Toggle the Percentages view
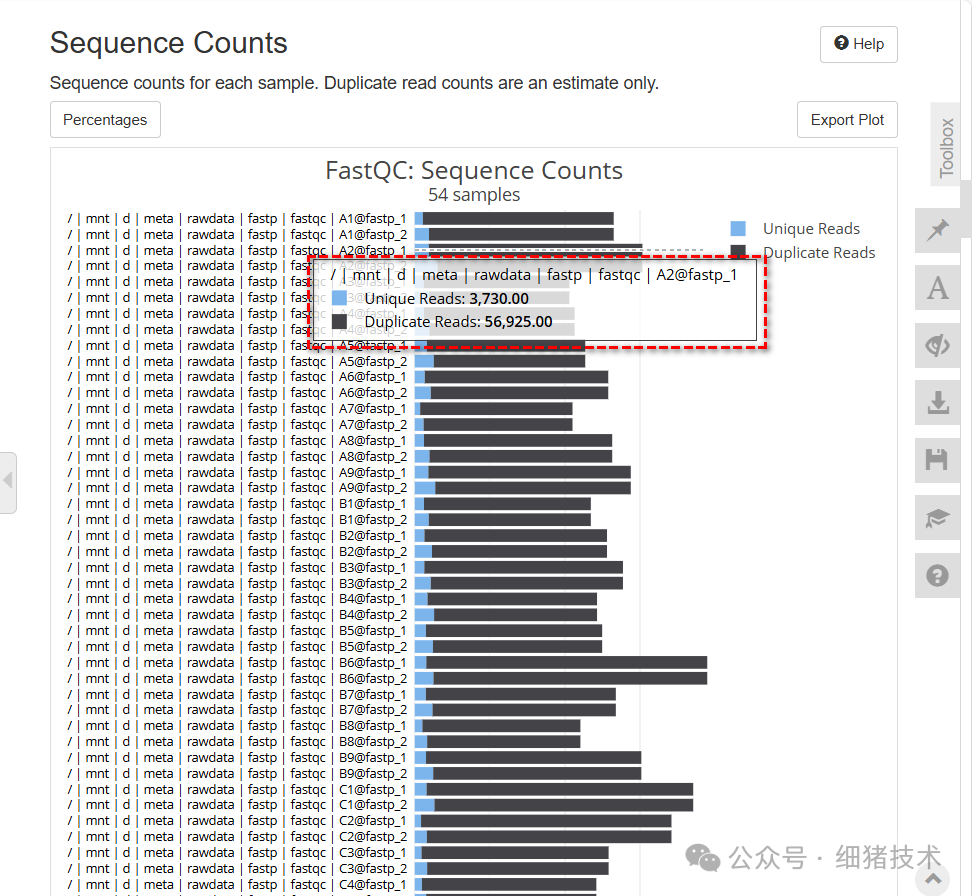The image size is (972, 896). [x=105, y=119]
